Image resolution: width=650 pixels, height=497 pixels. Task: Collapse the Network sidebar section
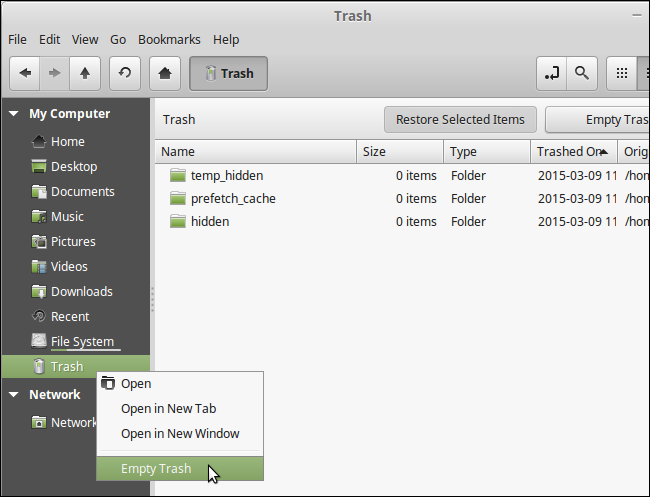(x=14, y=394)
